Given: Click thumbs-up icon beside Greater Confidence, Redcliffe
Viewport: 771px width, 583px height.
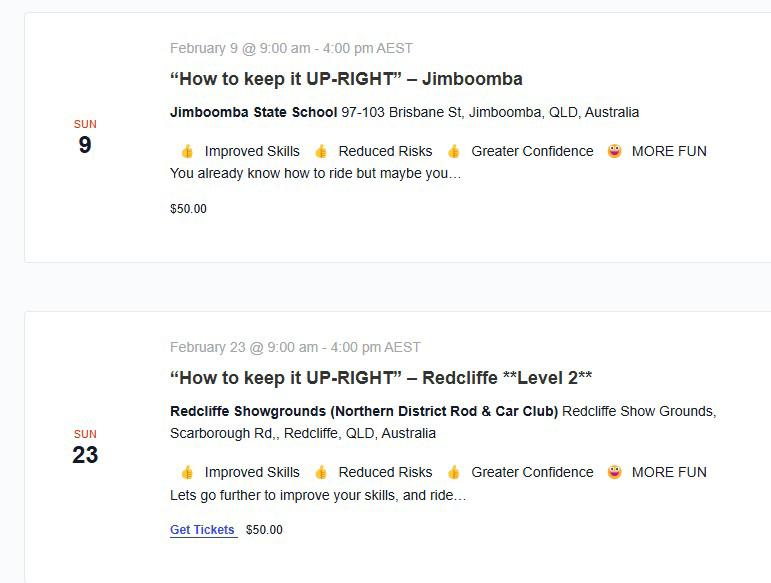Looking at the screenshot, I should coord(454,473).
